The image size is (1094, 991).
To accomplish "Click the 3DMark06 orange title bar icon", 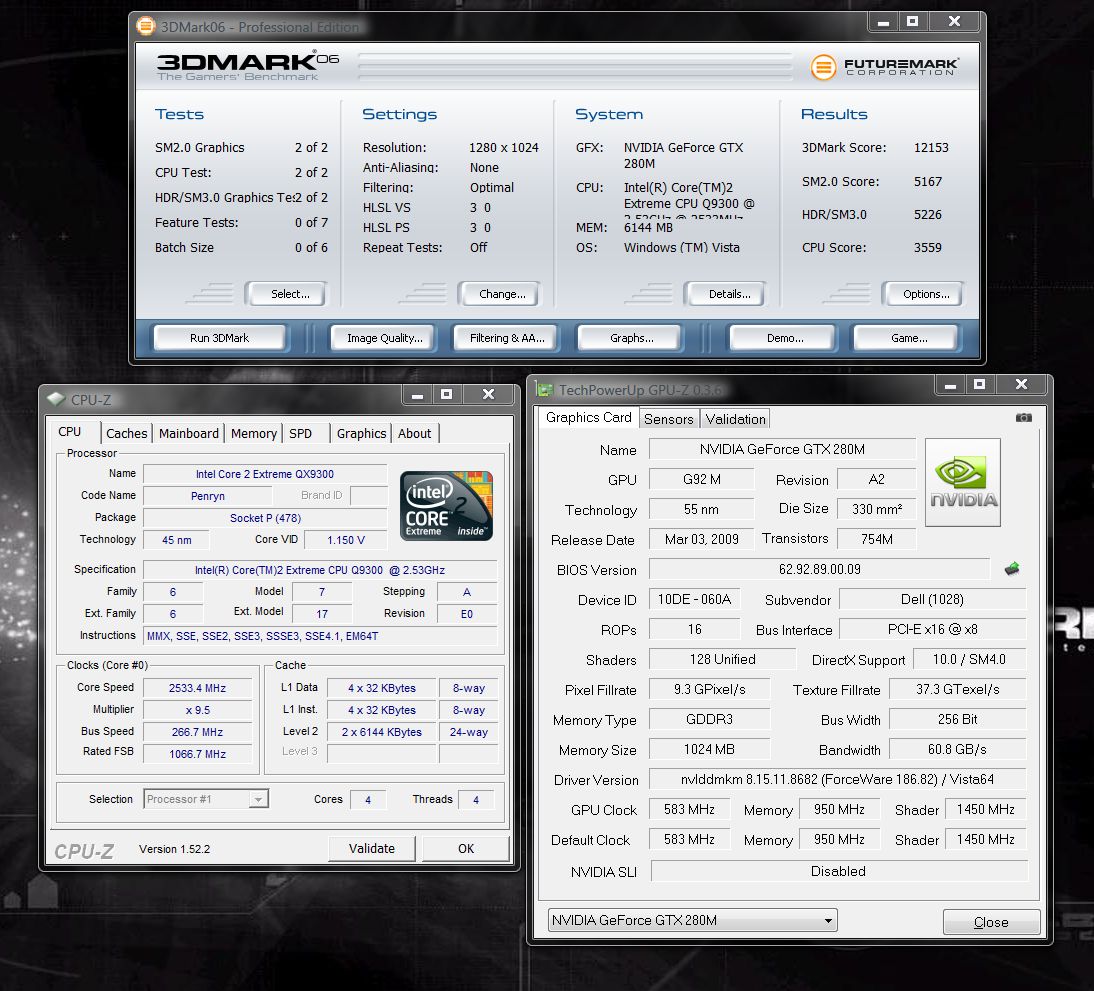I will tap(146, 27).
